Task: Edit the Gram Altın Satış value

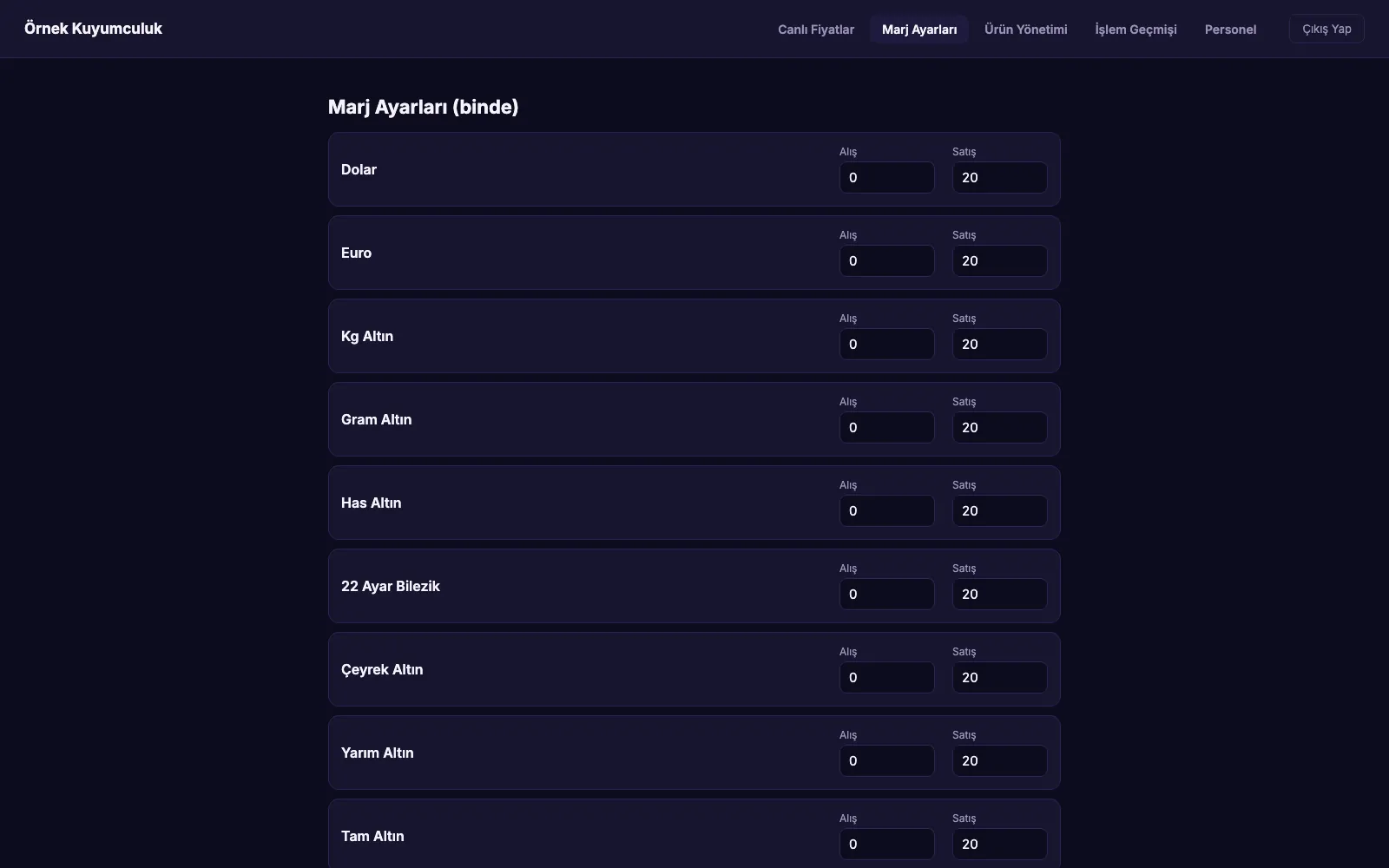Action: pyautogui.click(x=999, y=427)
